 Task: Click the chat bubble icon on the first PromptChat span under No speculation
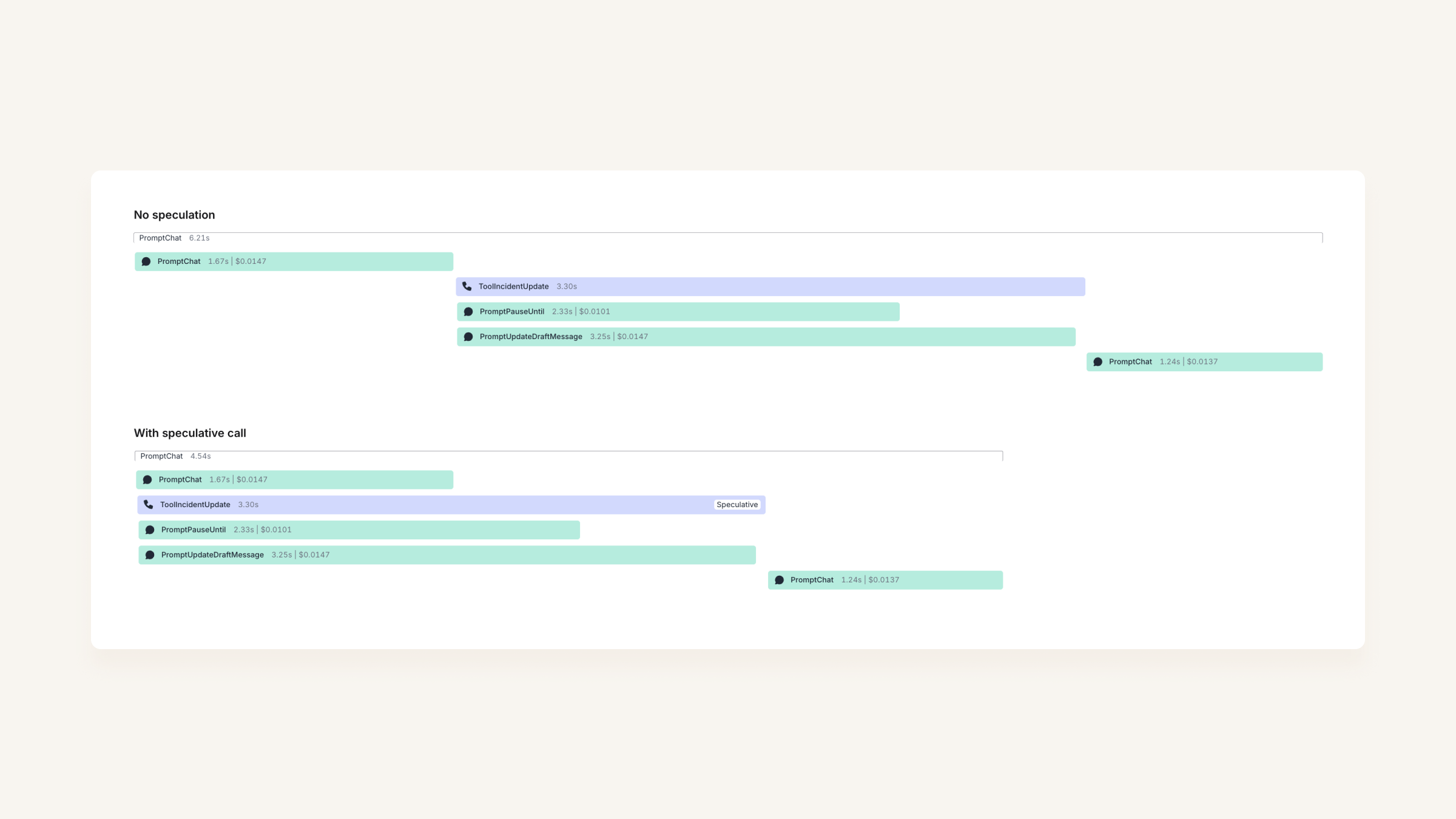(146, 261)
